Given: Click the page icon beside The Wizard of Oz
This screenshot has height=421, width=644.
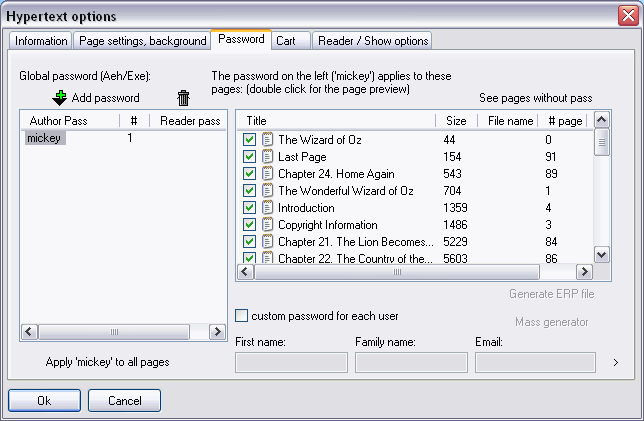Looking at the screenshot, I should (x=267, y=140).
